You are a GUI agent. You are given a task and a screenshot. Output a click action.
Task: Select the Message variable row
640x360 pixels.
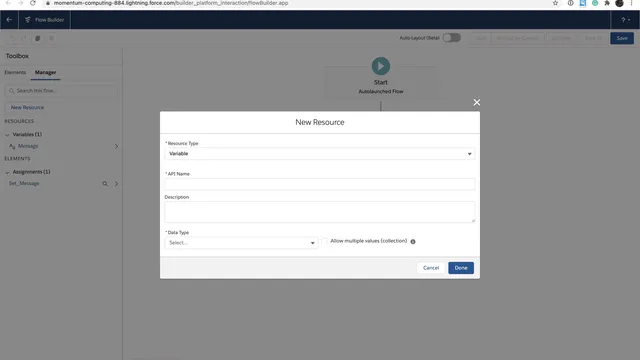(61, 146)
